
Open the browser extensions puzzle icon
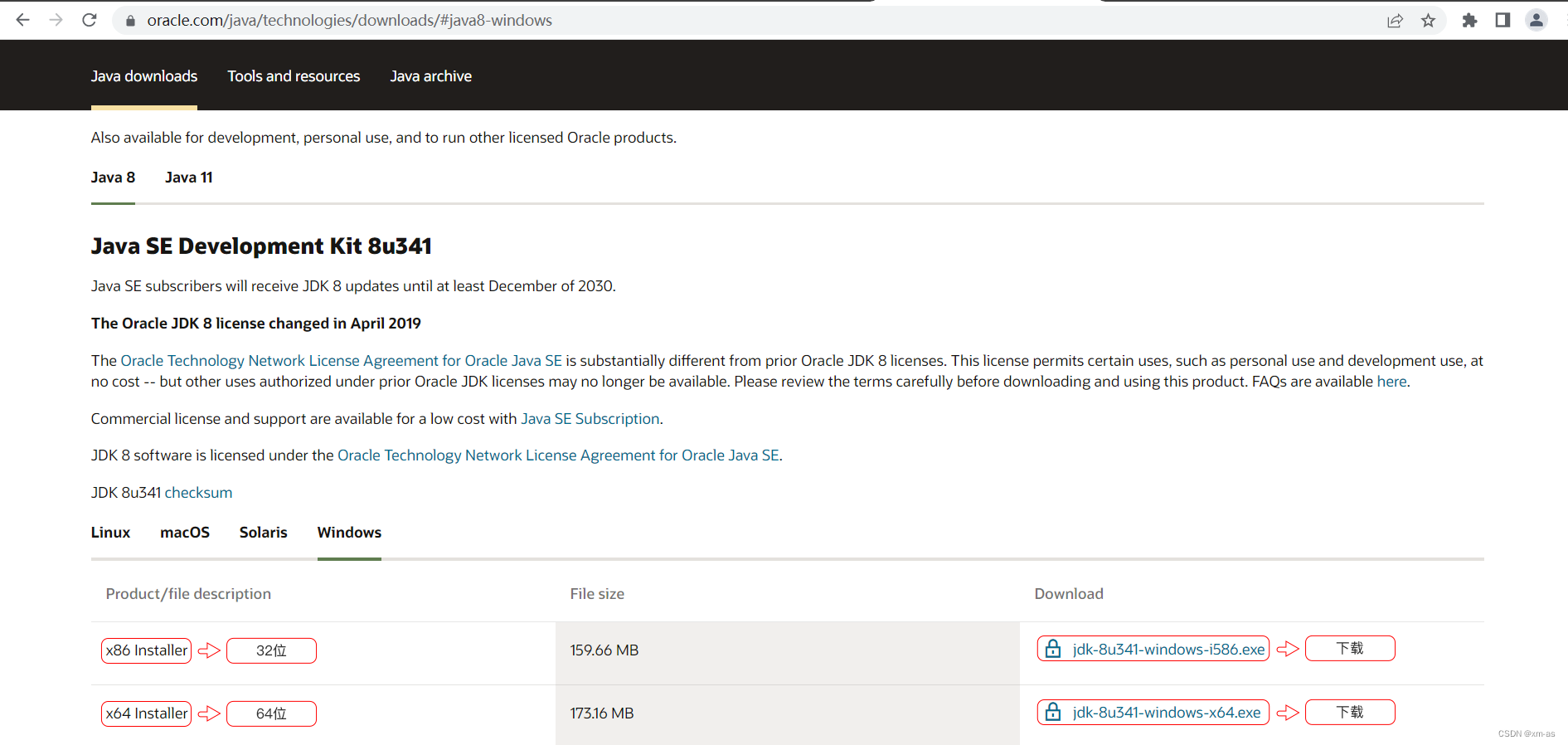[1469, 21]
